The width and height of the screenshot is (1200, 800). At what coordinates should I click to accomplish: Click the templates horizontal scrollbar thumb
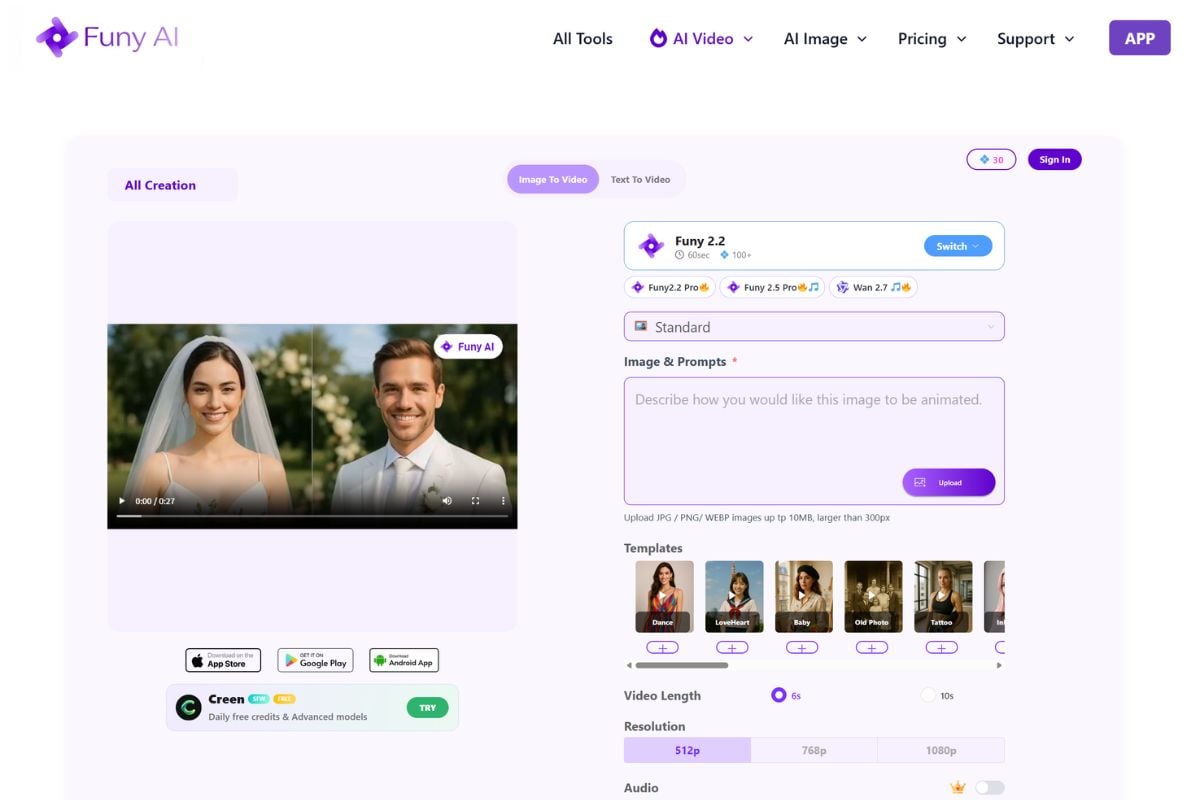[x=682, y=665]
